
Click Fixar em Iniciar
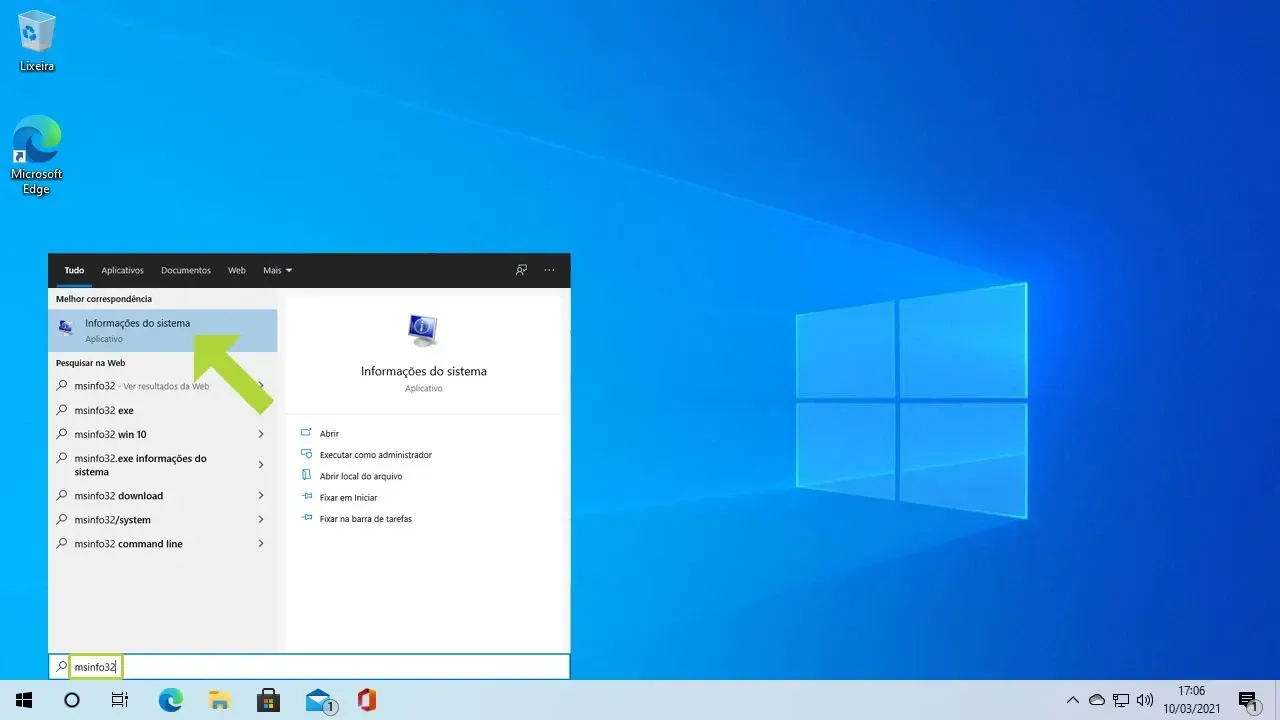348,497
